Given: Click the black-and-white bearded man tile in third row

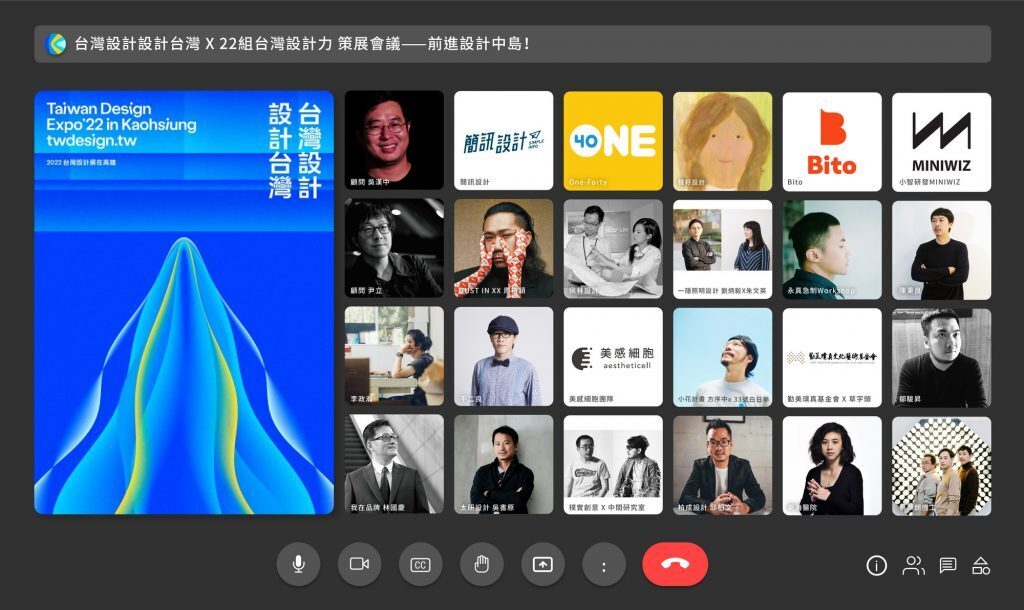Looking at the screenshot, I should click(942, 359).
